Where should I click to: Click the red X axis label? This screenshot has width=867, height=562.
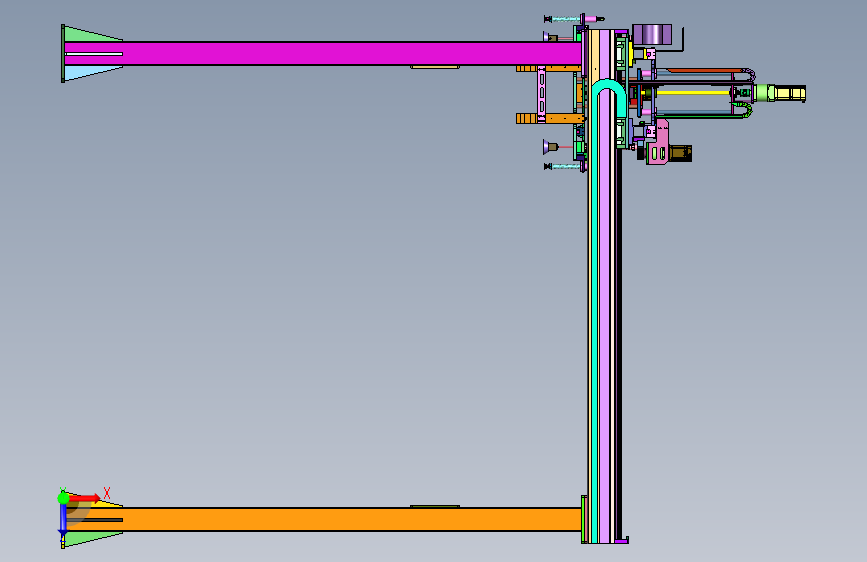(x=107, y=493)
